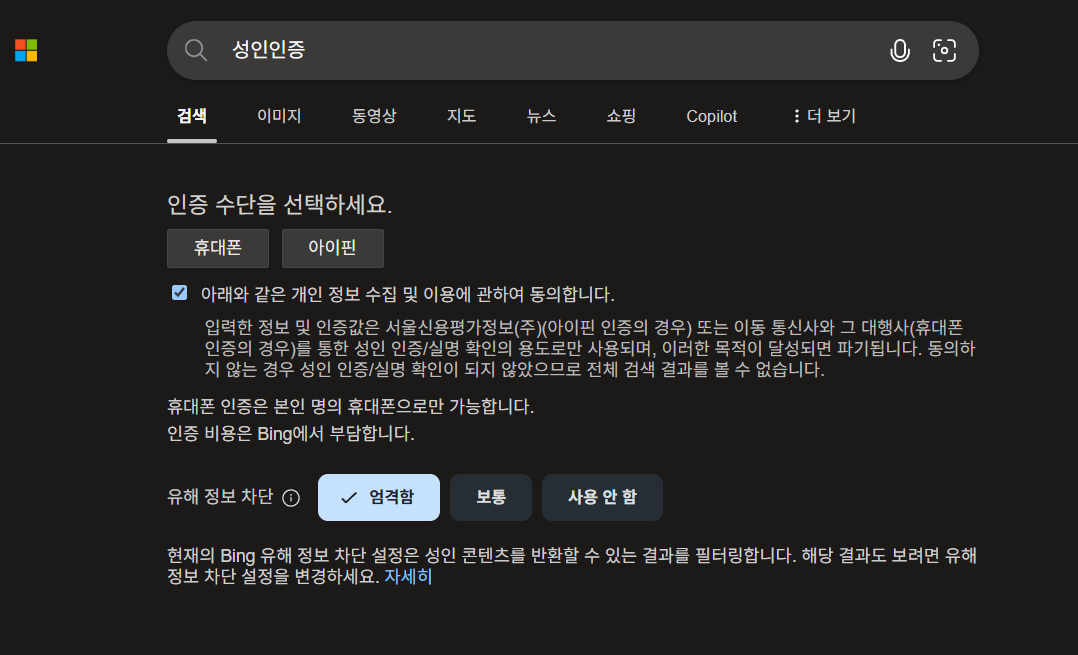Go to the 지도 tab
Image resolution: width=1078 pixels, height=655 pixels.
coord(461,116)
